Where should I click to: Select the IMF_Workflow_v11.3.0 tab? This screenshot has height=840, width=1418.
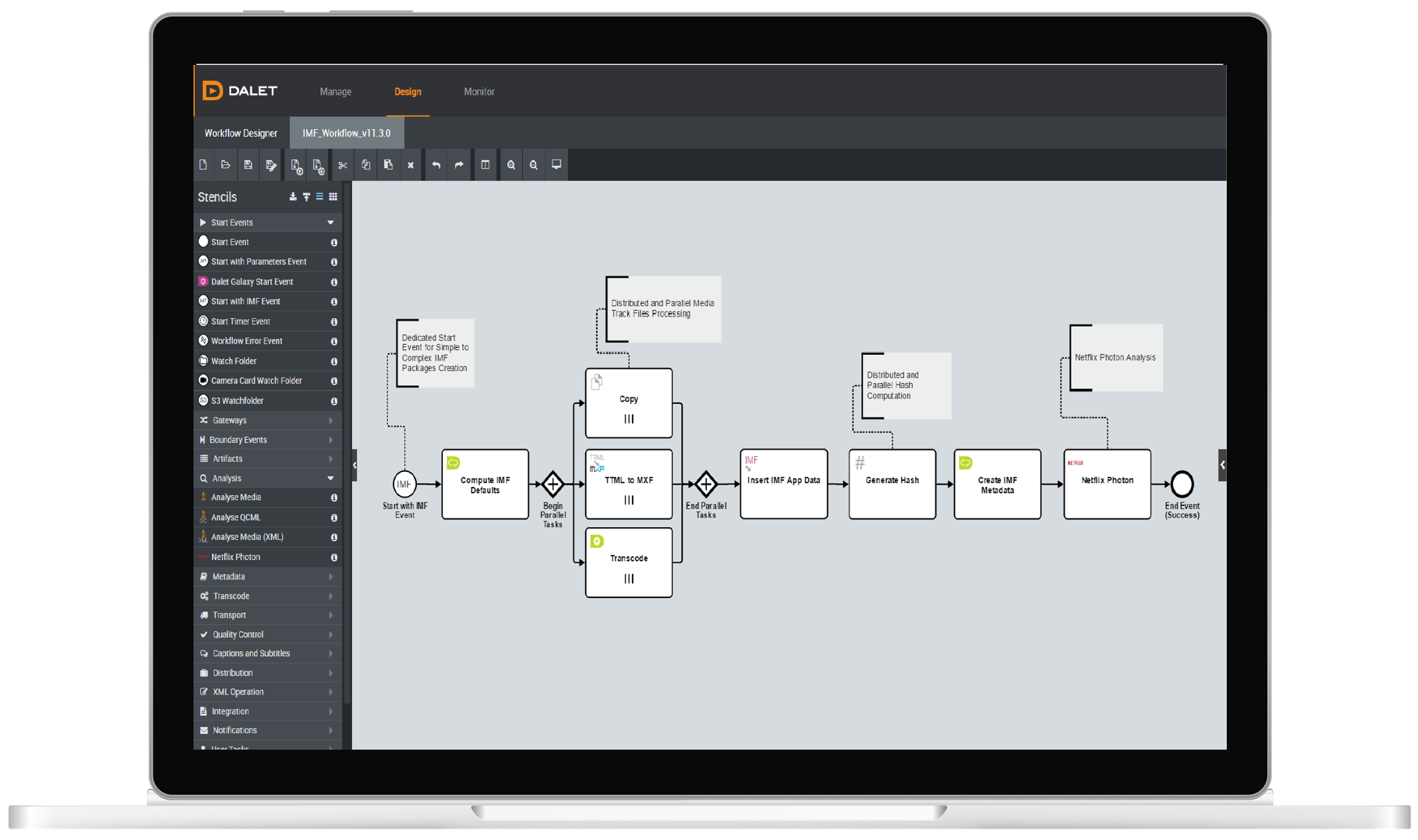tap(347, 133)
